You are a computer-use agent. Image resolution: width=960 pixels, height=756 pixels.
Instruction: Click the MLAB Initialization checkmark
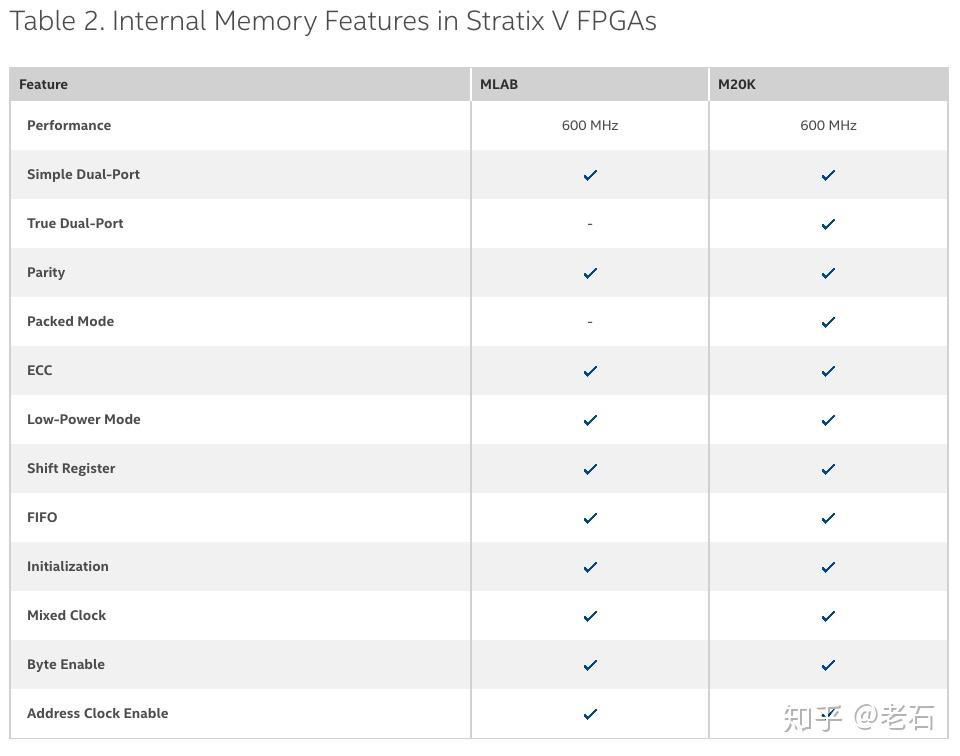point(590,567)
